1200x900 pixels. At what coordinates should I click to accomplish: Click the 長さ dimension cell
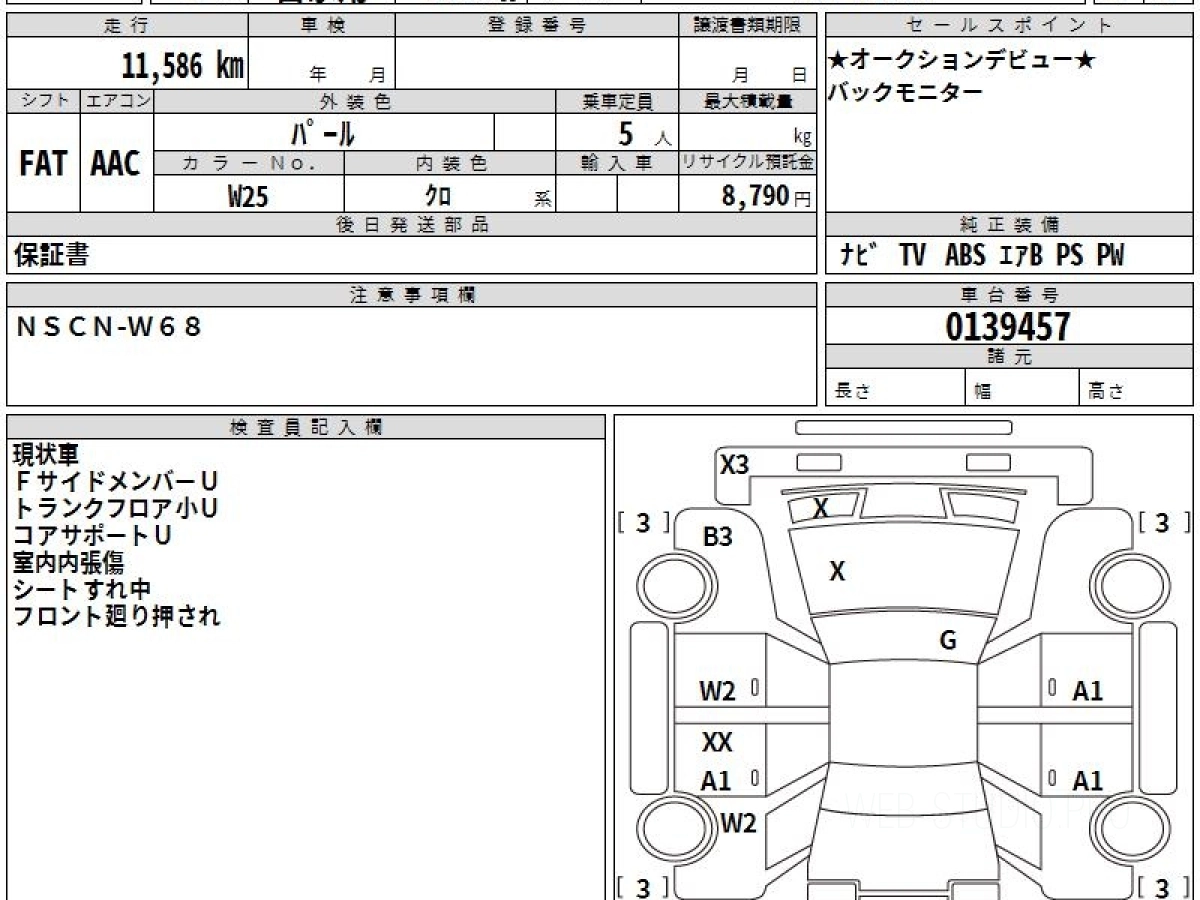(896, 388)
